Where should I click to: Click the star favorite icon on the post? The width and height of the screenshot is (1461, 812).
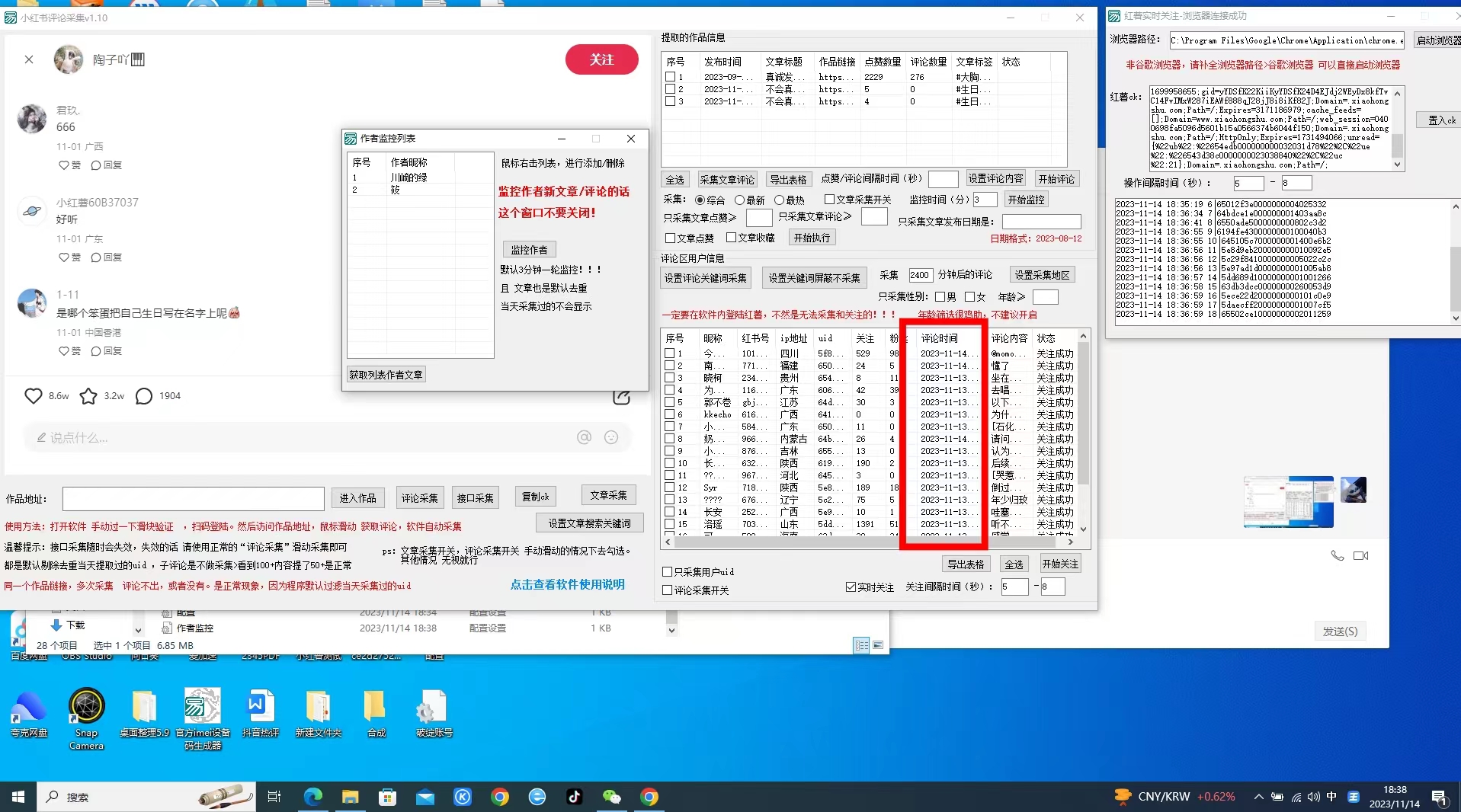point(88,396)
